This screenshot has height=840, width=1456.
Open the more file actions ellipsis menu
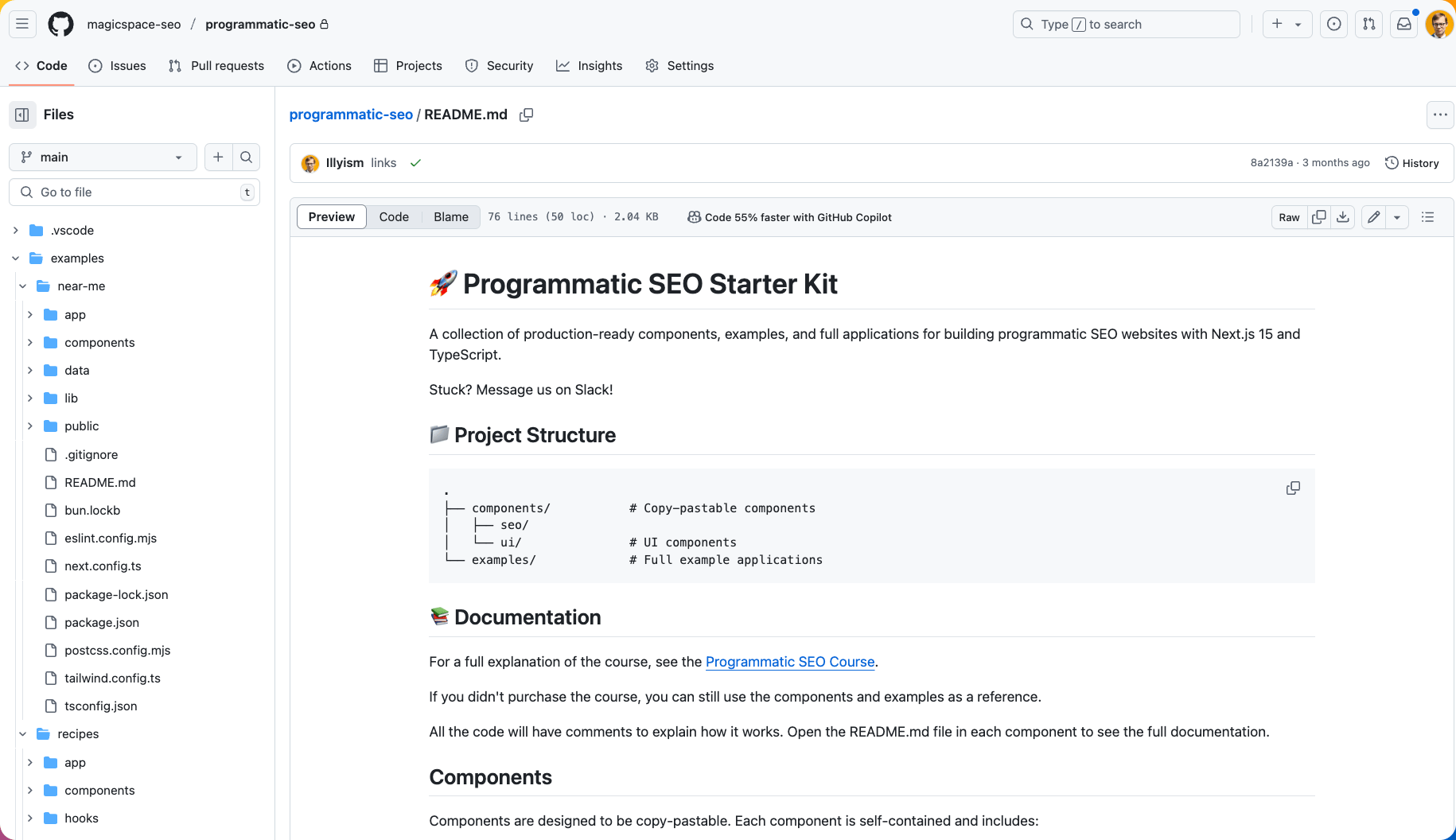click(x=1440, y=115)
